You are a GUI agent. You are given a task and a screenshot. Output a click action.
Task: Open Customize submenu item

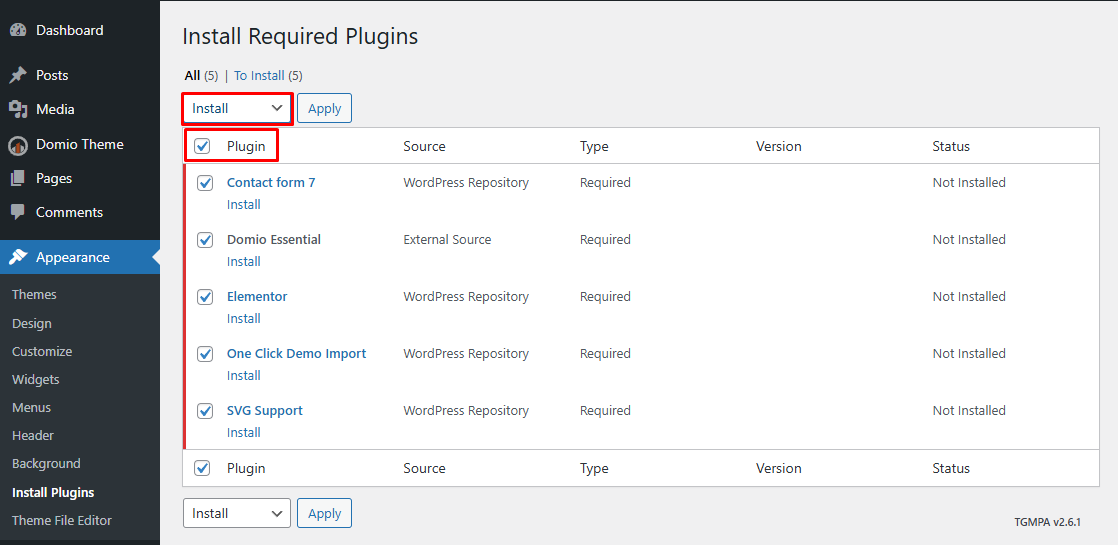(42, 352)
